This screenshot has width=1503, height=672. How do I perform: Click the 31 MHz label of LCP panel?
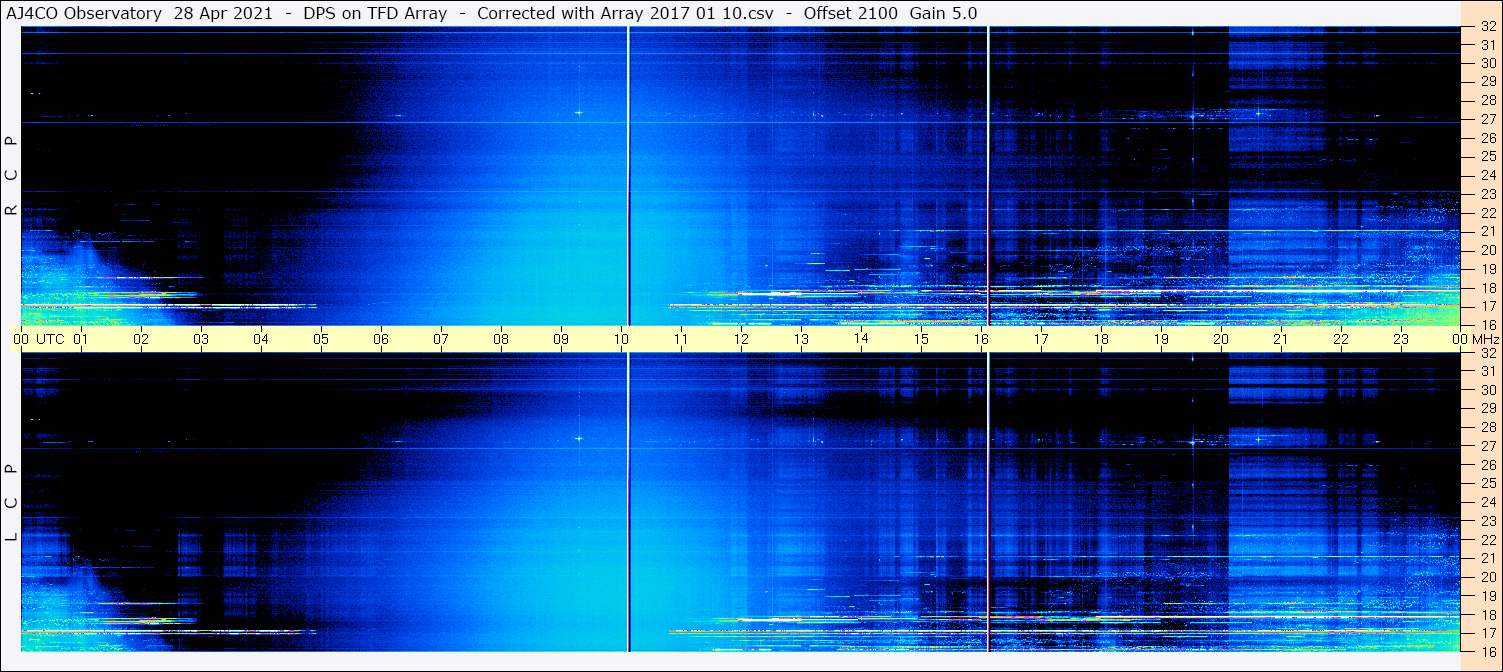tap(1487, 371)
